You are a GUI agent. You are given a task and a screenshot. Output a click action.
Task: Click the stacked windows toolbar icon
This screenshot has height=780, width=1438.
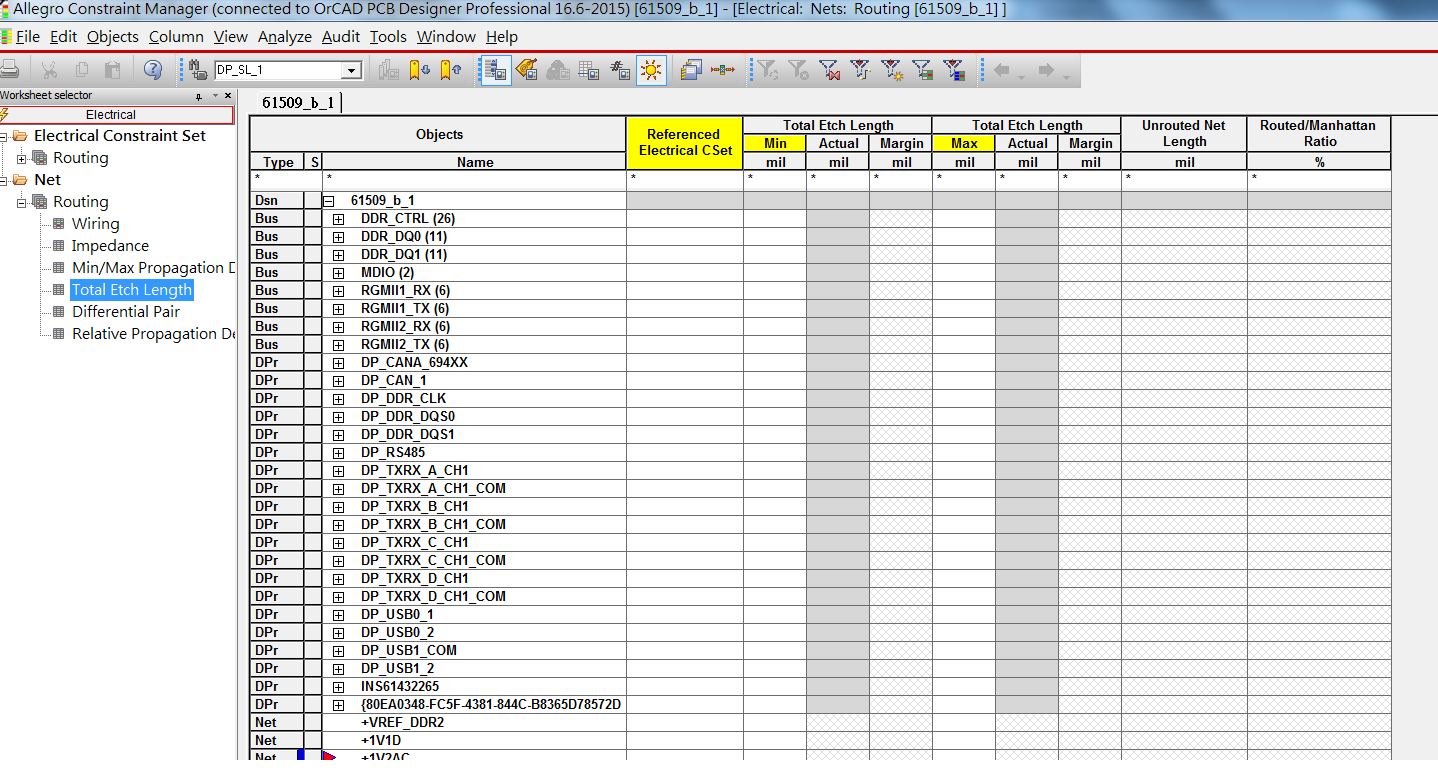click(x=691, y=70)
